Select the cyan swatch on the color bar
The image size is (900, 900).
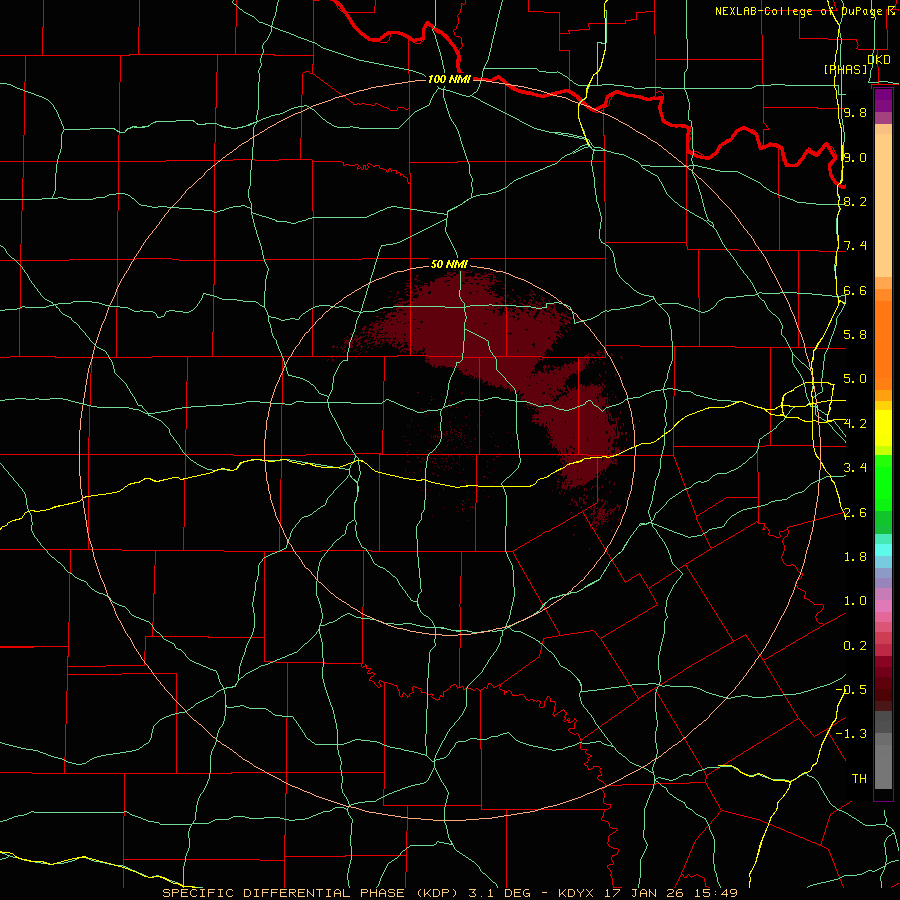pyautogui.click(x=883, y=550)
